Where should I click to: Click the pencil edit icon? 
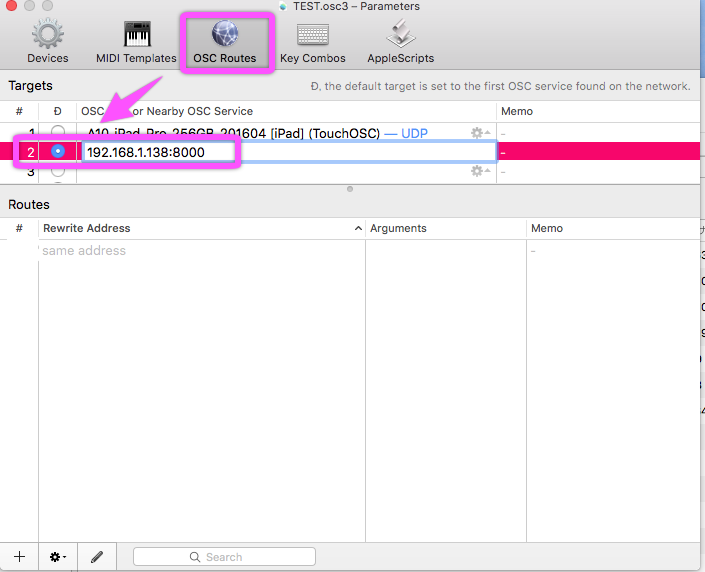coord(97,556)
